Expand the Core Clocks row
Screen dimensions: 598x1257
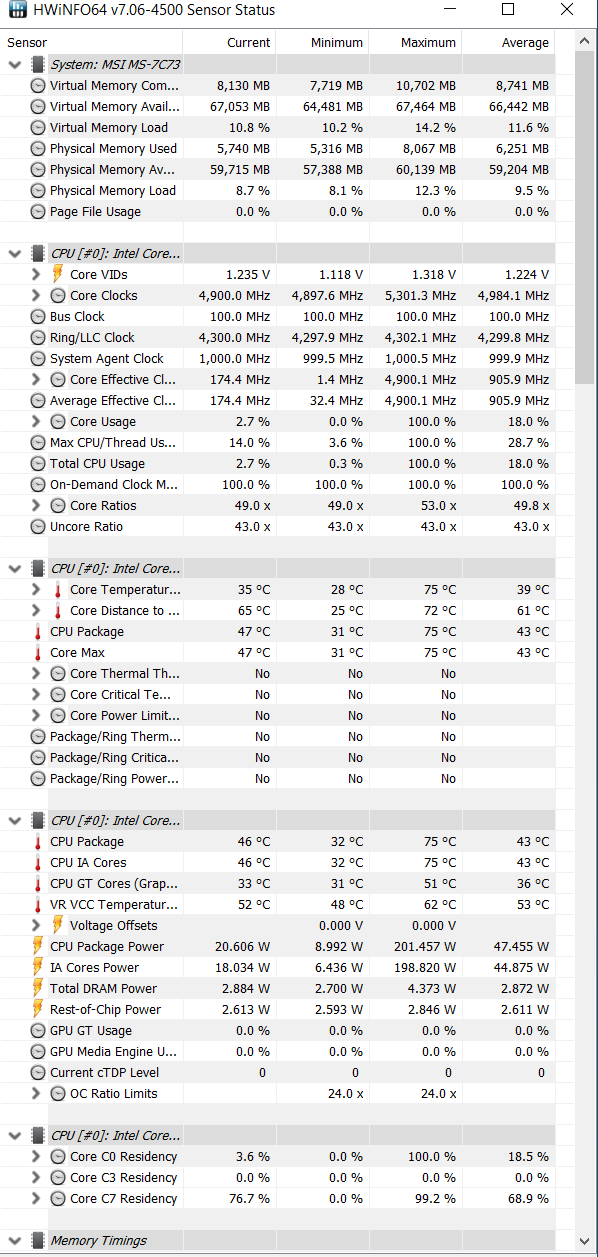36,295
